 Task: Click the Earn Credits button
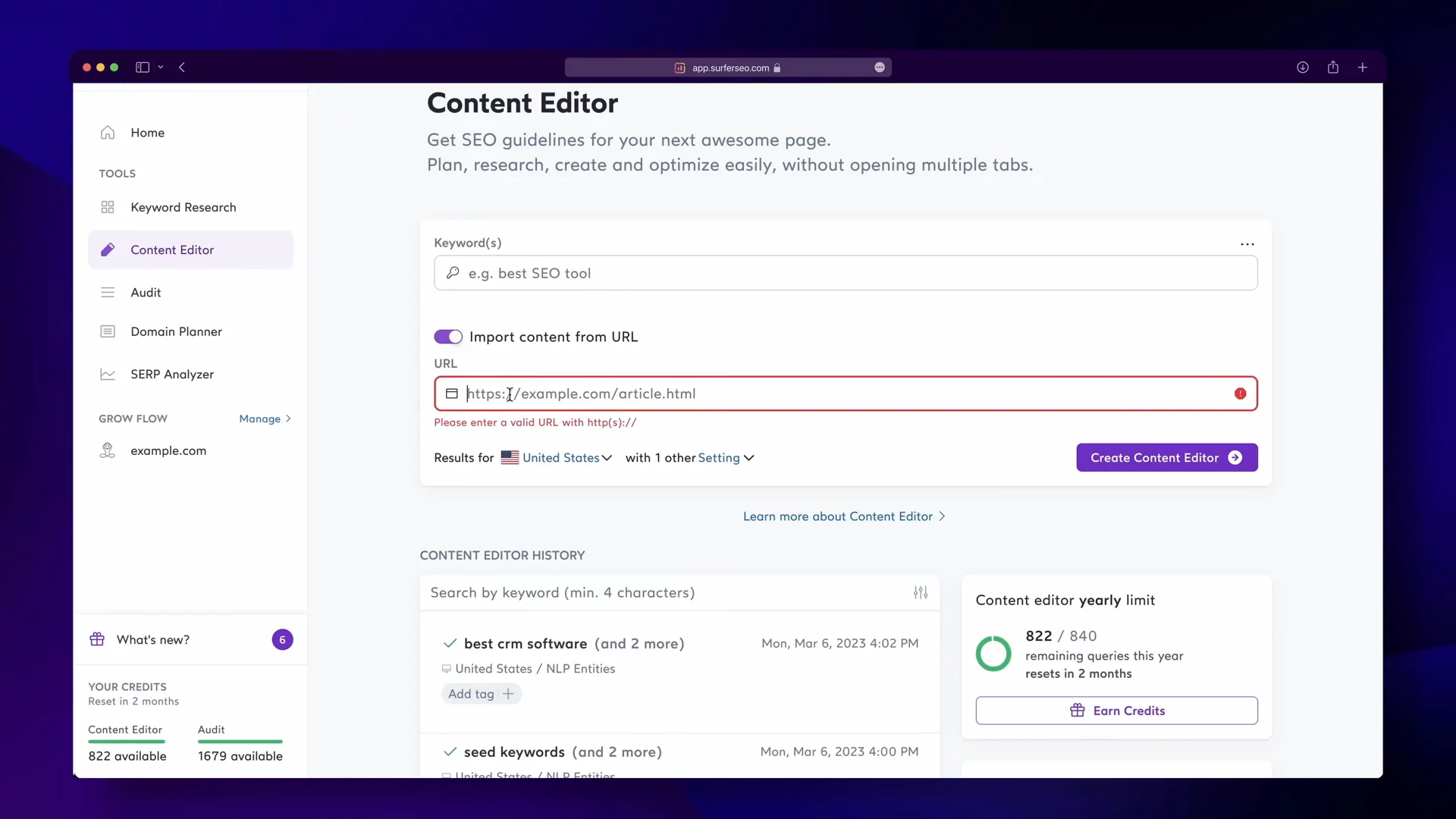tap(1116, 711)
